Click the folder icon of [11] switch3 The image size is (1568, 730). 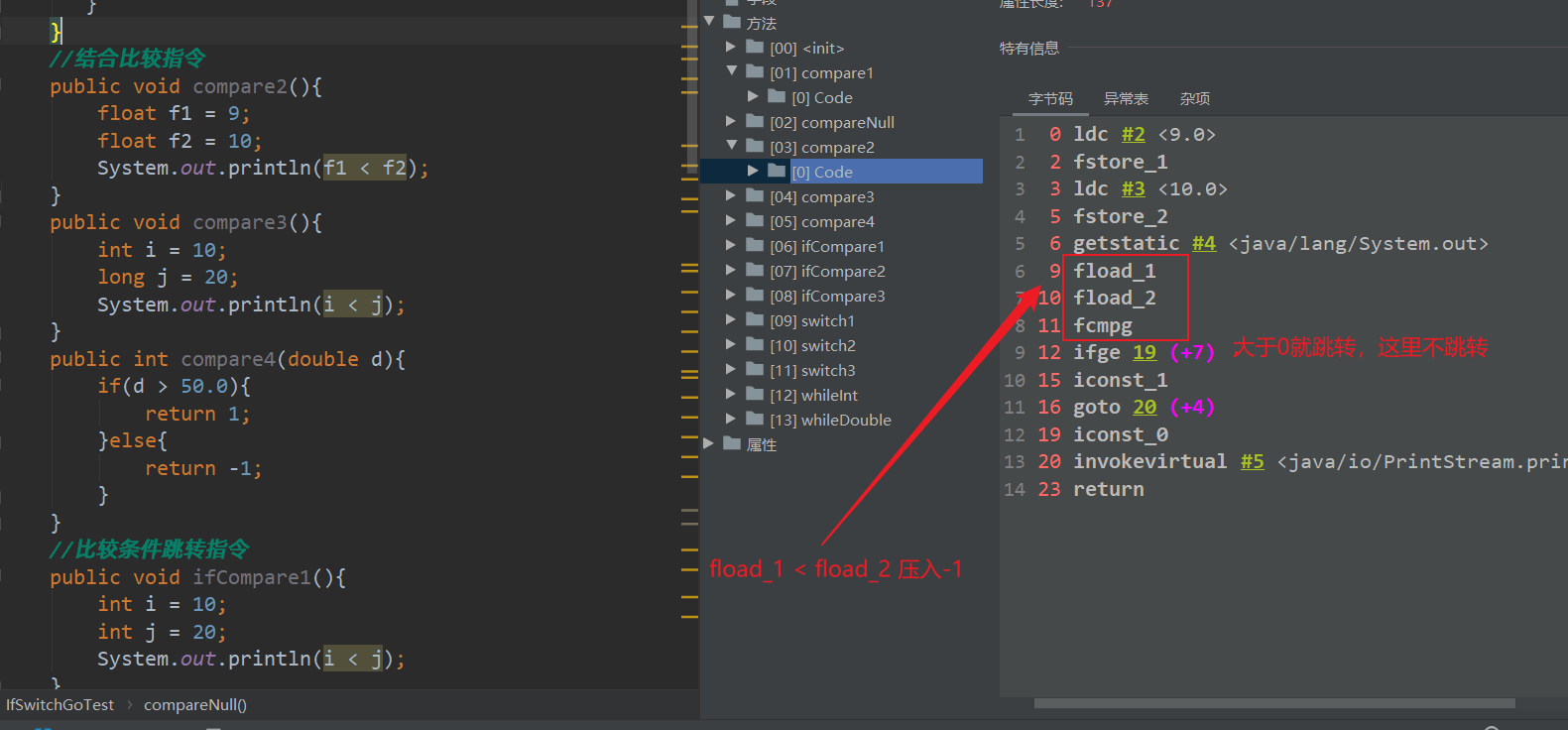[x=755, y=369]
